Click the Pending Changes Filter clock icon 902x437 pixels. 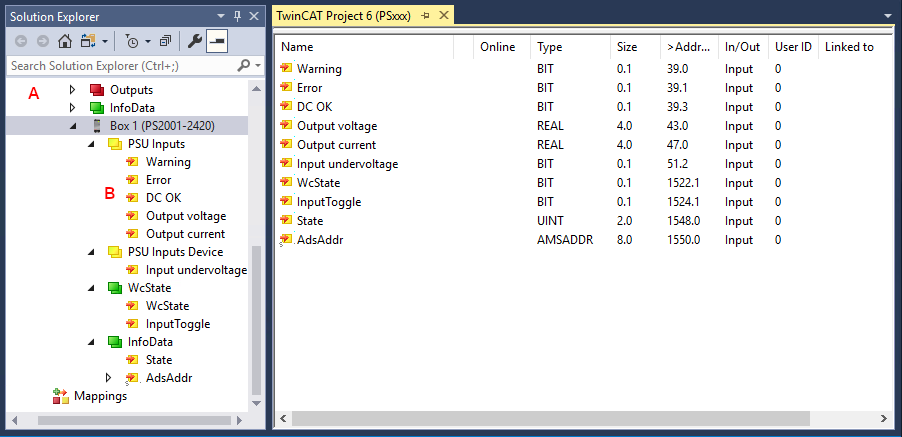[132, 41]
